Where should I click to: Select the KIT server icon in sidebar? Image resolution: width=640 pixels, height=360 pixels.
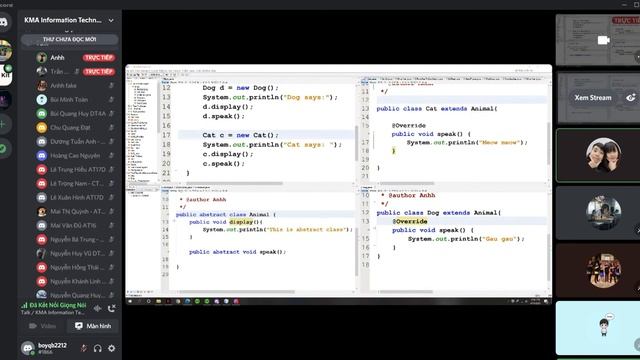(5, 75)
